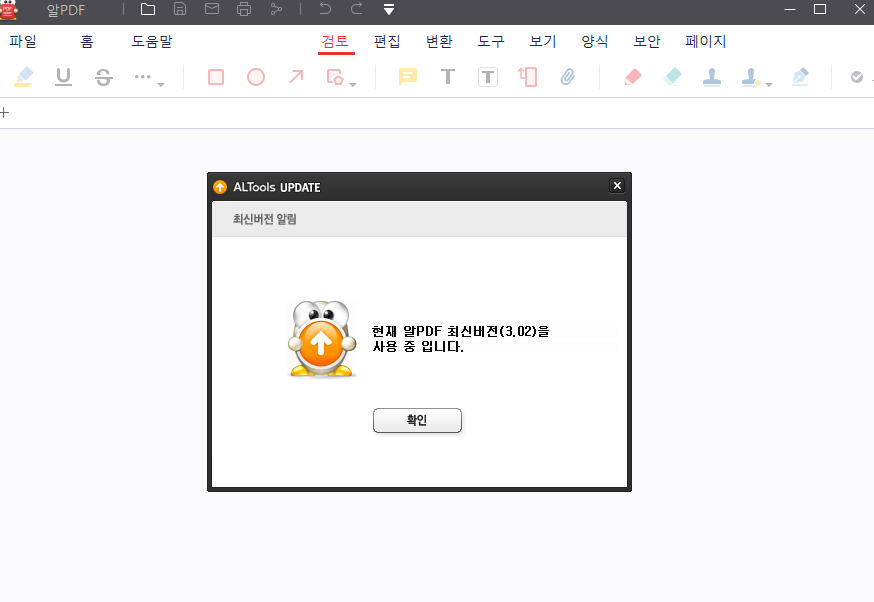Close the ALTools UPDATE dialog
Screen dimensions: 874x602
click(x=617, y=186)
